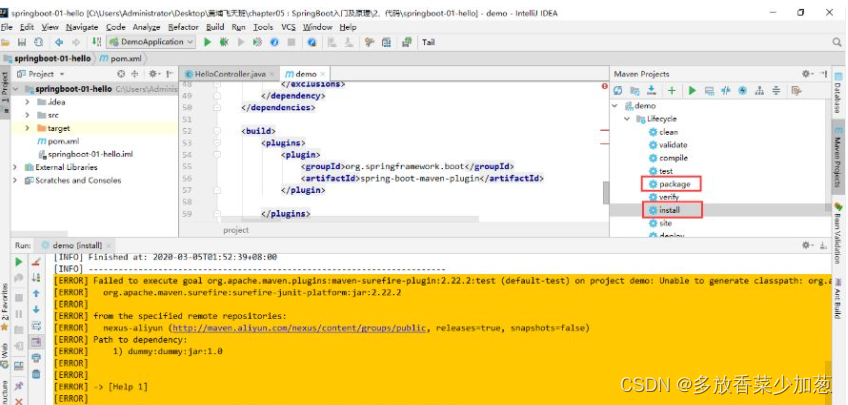848x405 pixels.
Task: Pin the Run tab with the pin icon
Action: coord(19,386)
